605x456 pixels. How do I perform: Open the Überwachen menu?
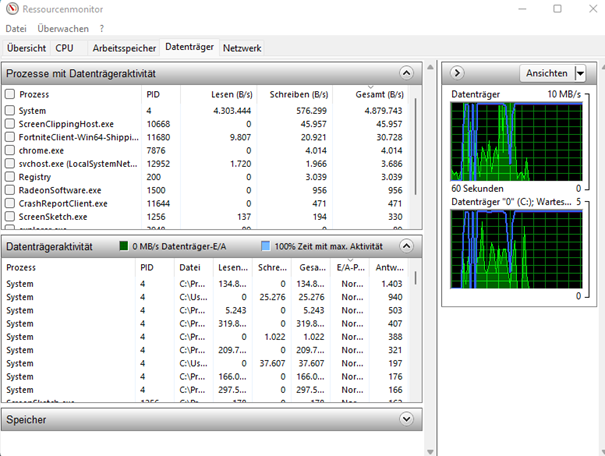click(x=63, y=29)
